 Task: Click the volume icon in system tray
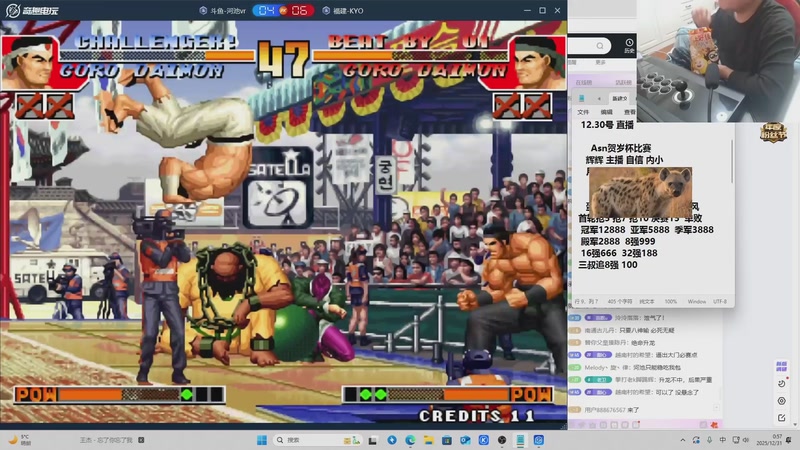click(x=746, y=440)
